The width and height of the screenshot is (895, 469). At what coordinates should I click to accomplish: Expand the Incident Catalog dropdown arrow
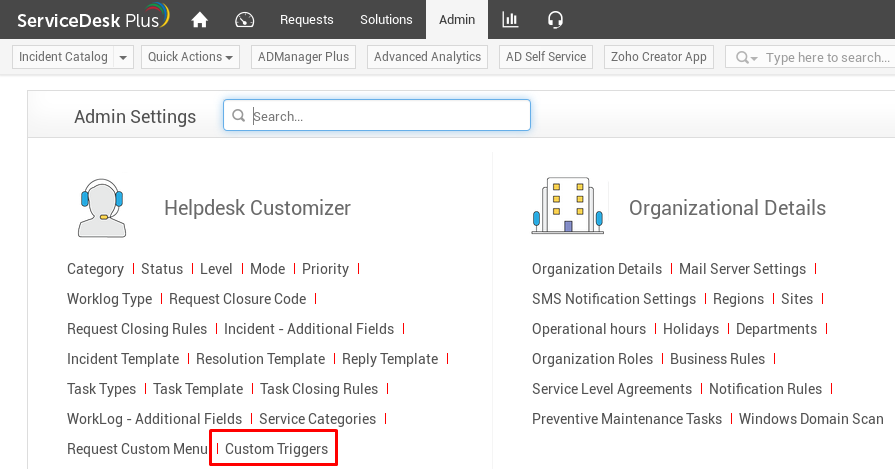tap(124, 58)
